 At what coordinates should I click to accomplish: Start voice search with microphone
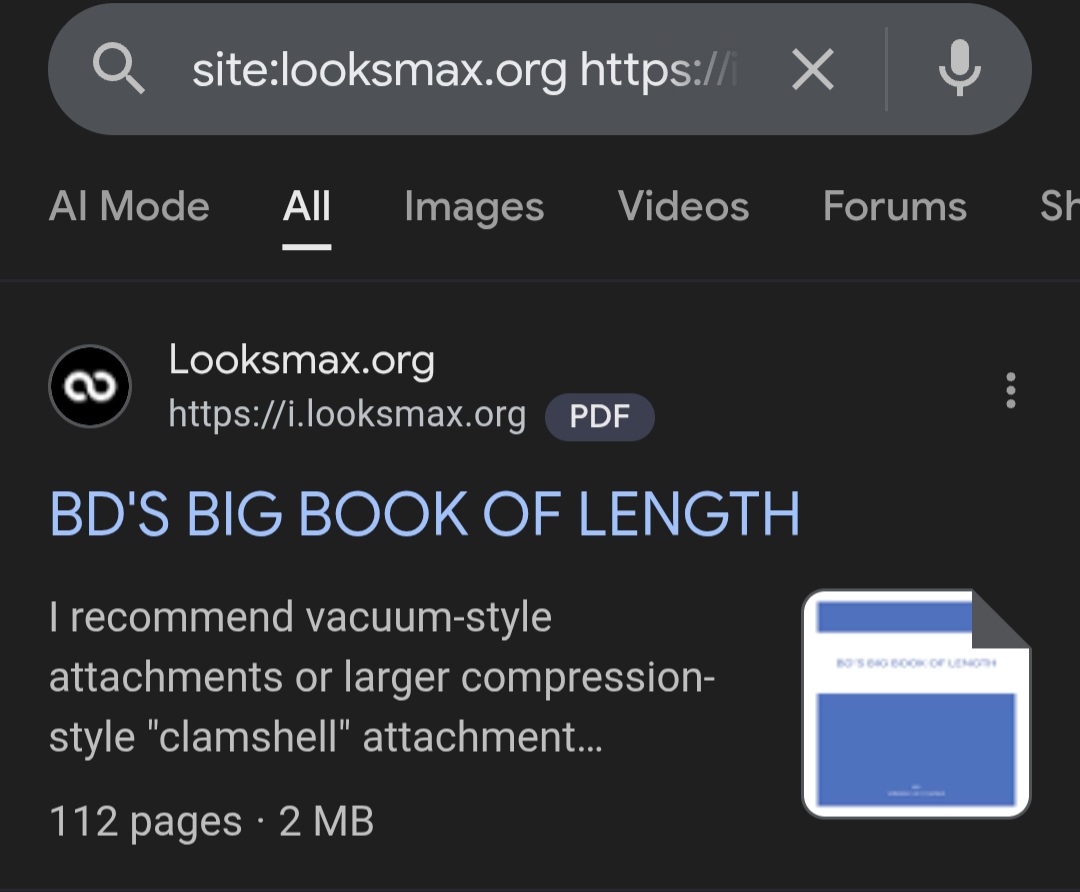click(x=958, y=70)
